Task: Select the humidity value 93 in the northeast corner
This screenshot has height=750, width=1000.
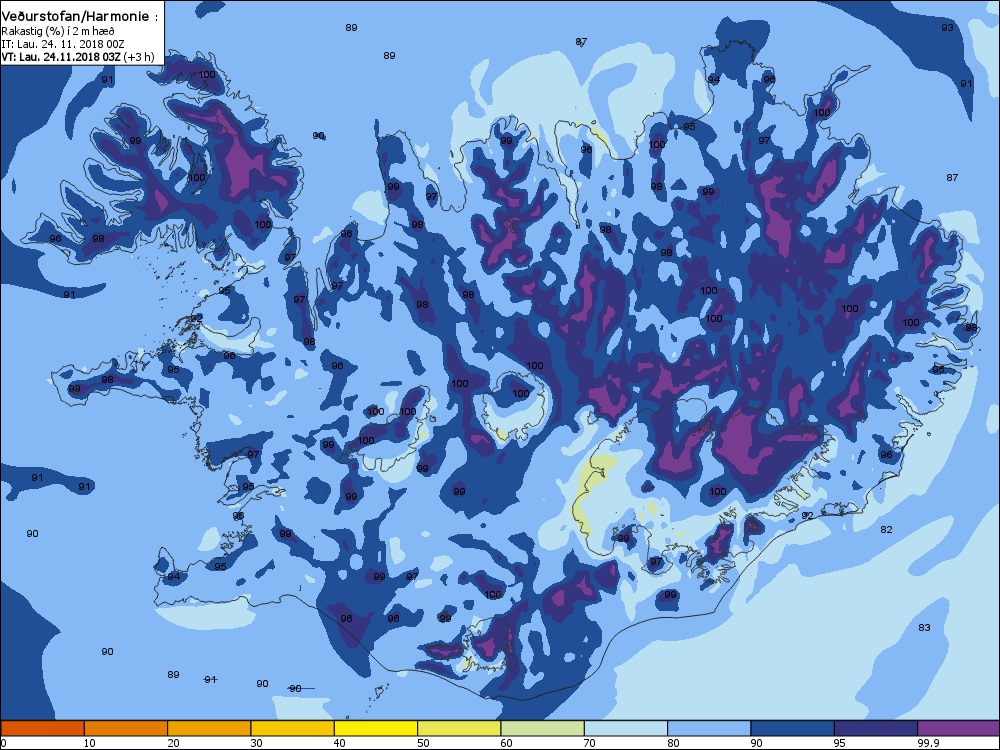Action: coord(948,27)
